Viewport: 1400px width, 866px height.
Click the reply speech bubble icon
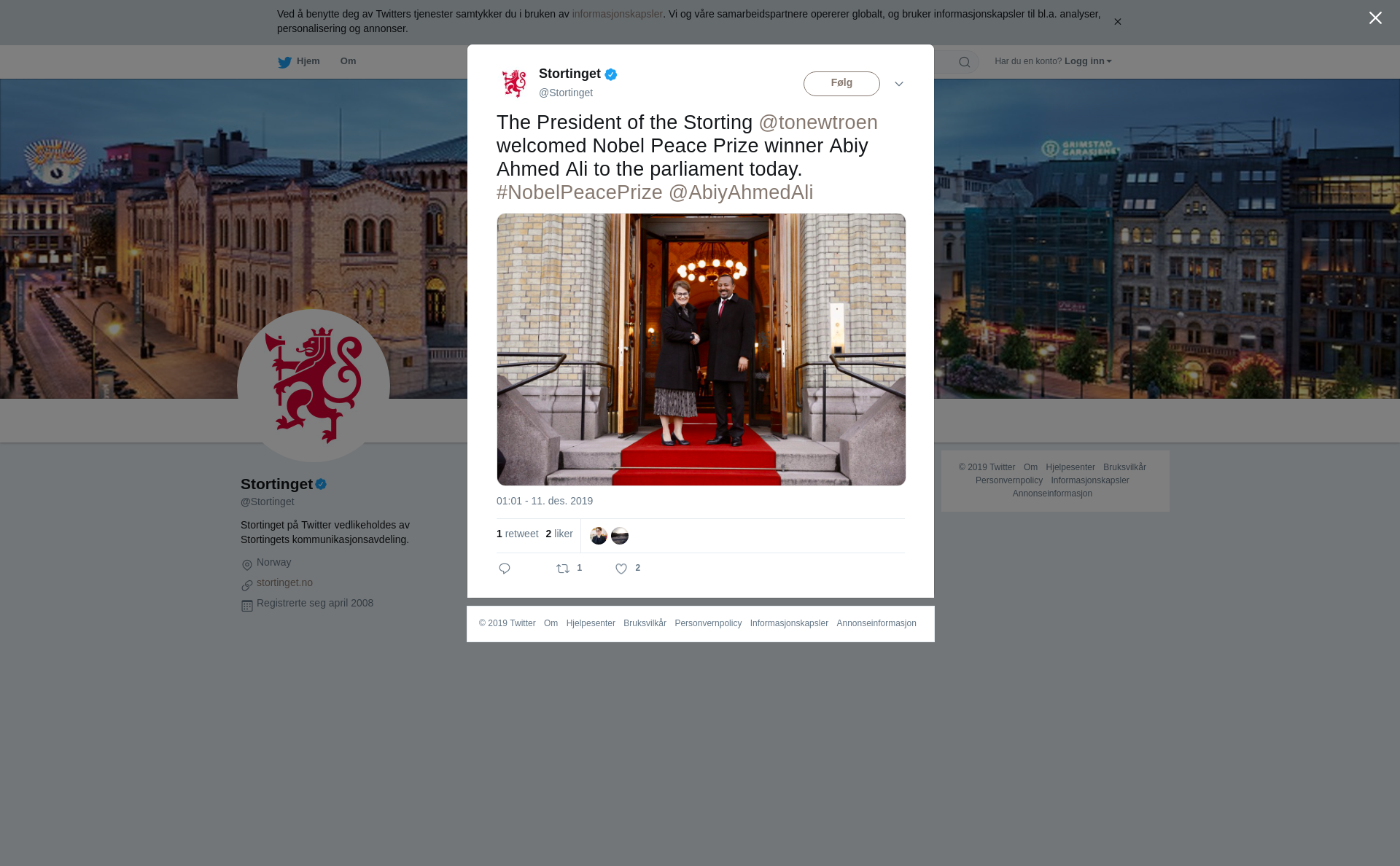[505, 569]
